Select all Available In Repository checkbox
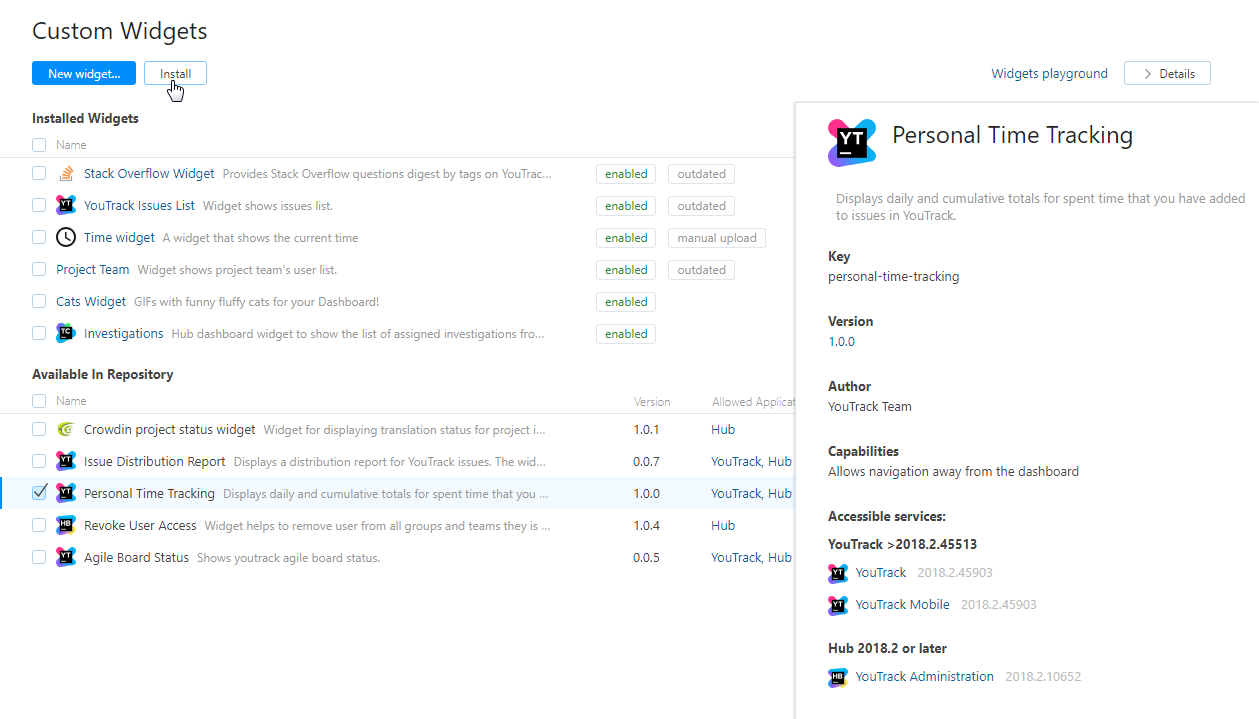Screen dimensions: 1259x719 pyautogui.click(x=39, y=401)
